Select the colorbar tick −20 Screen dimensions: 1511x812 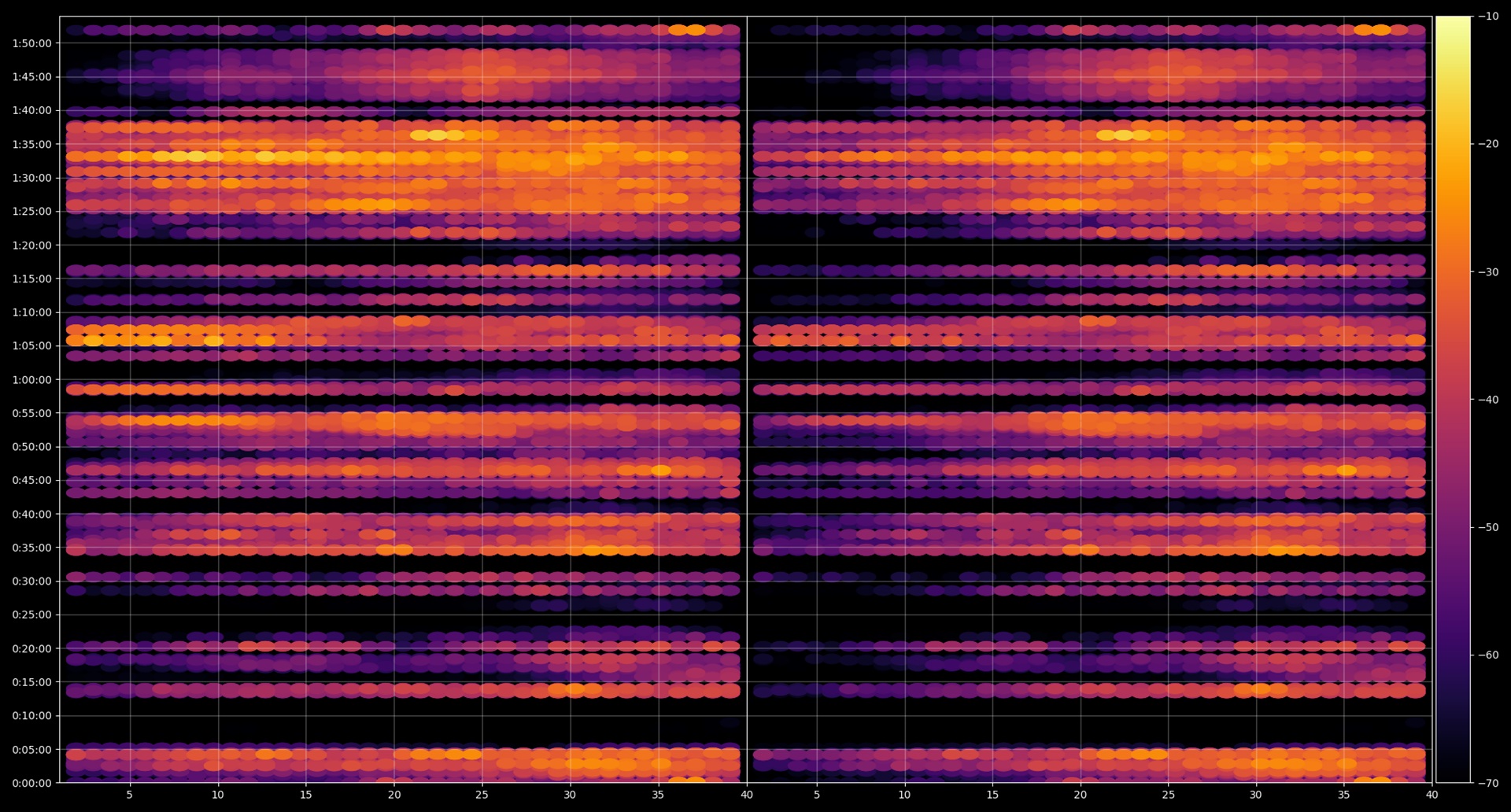[x=1488, y=144]
